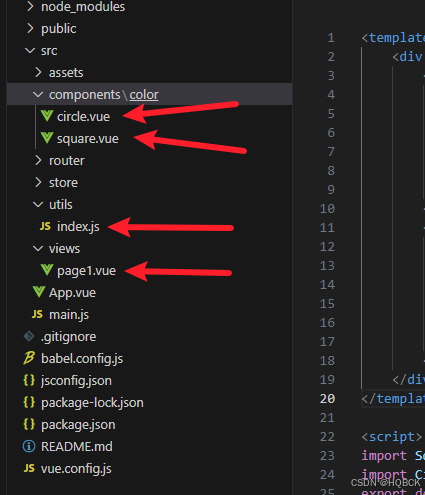
Task: Collapse the views folder chevron
Action: click(38, 248)
